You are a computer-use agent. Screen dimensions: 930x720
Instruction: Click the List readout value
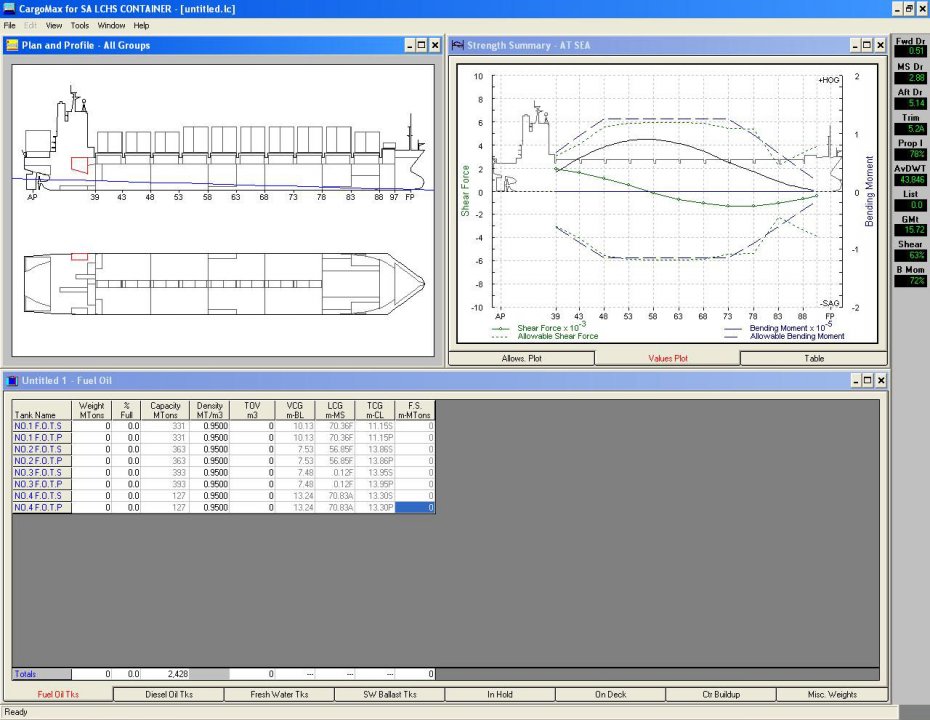tap(910, 205)
